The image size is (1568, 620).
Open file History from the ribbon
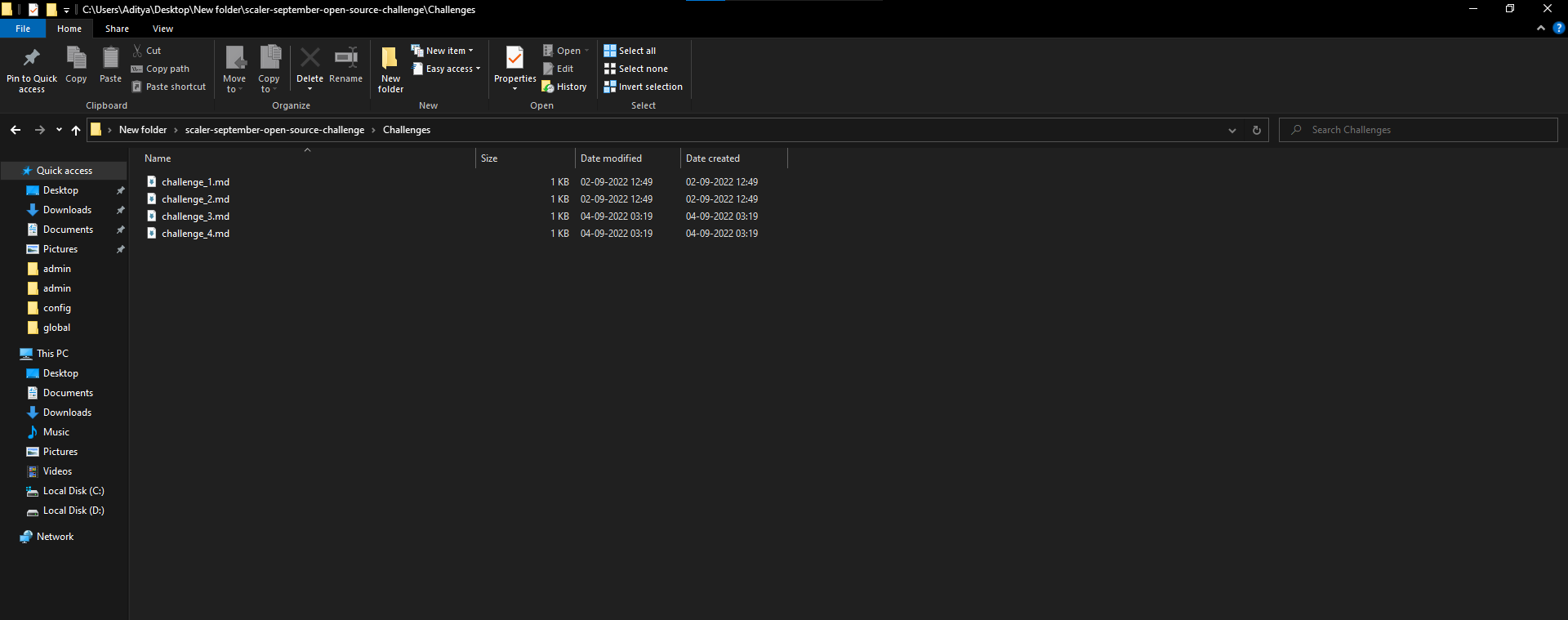tap(564, 87)
